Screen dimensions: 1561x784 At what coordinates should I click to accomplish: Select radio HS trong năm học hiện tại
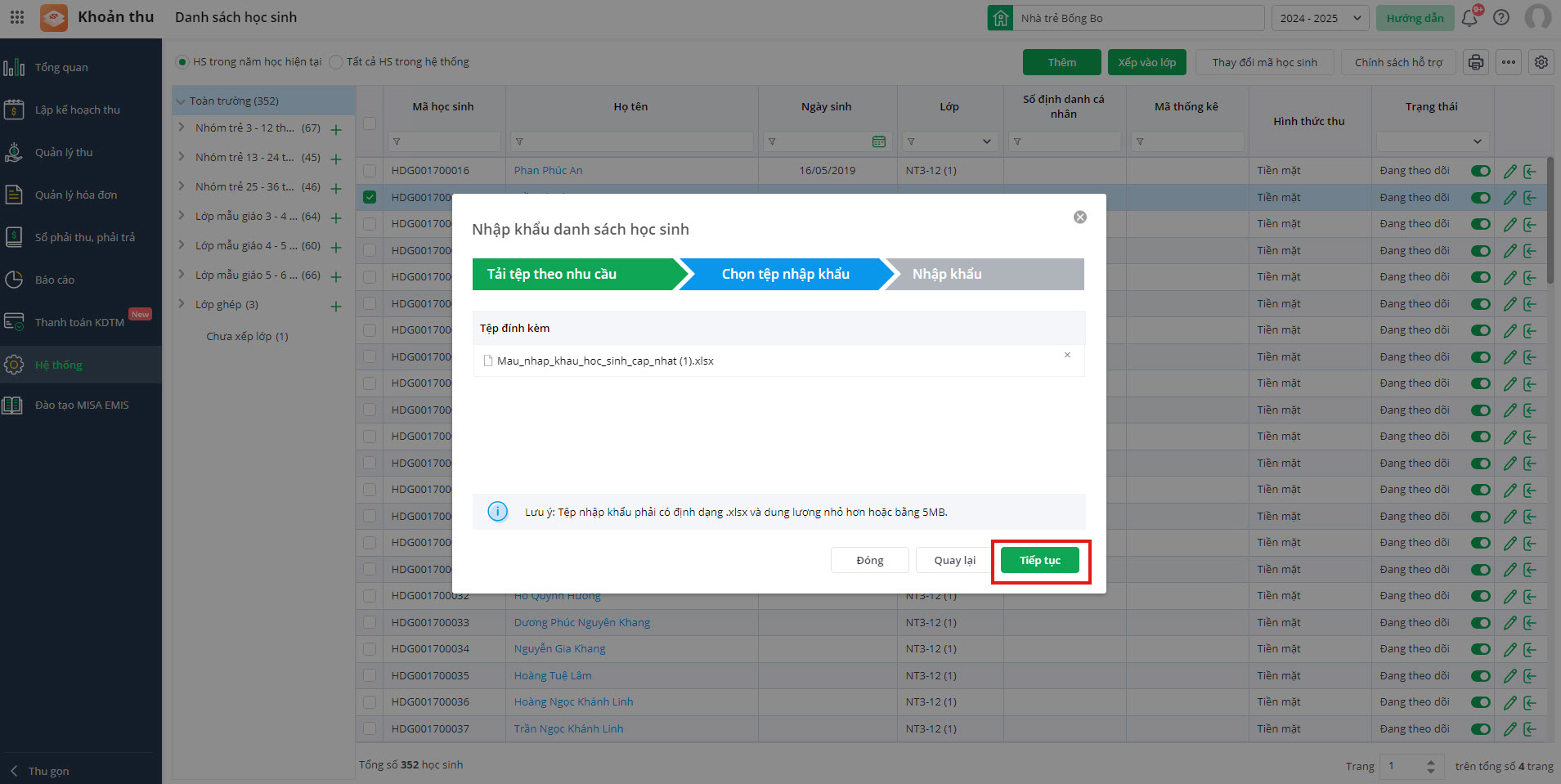(182, 62)
